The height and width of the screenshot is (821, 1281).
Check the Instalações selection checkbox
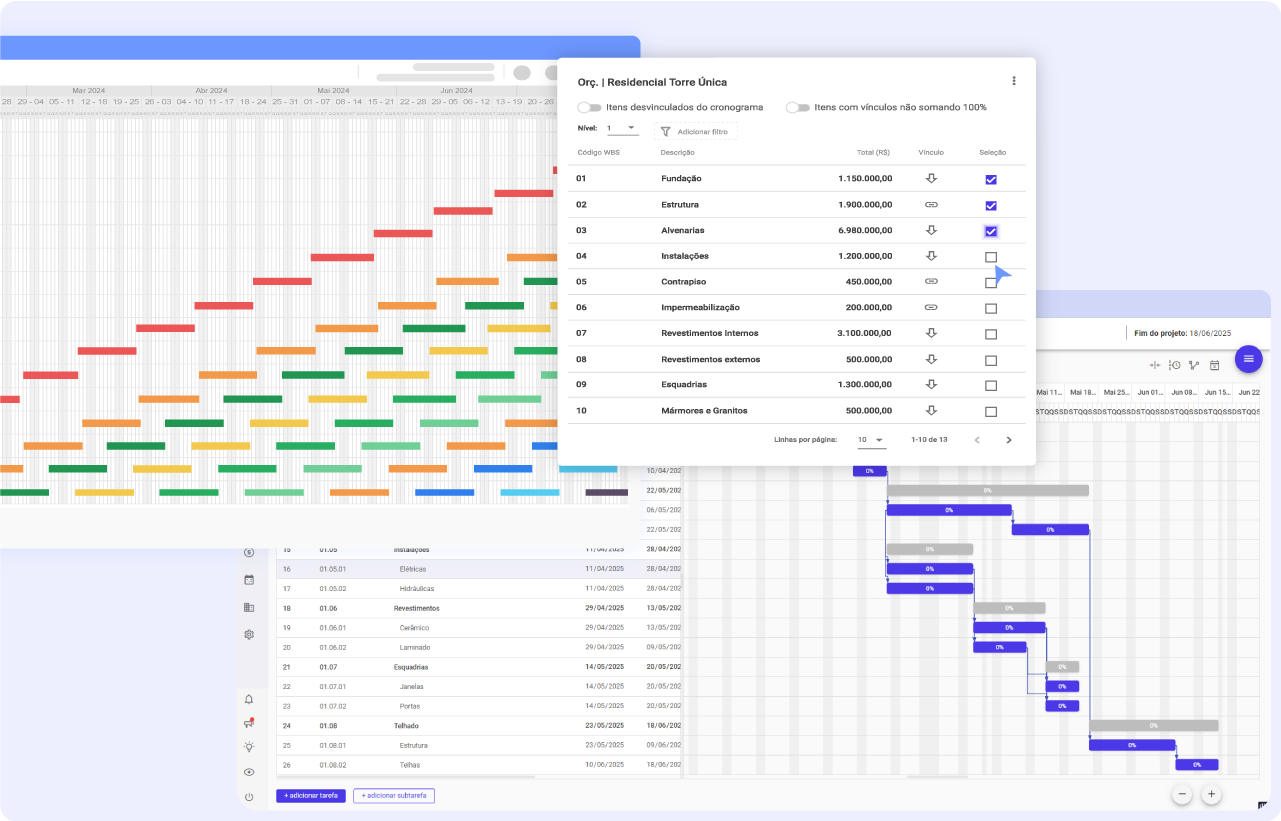pyautogui.click(x=991, y=257)
